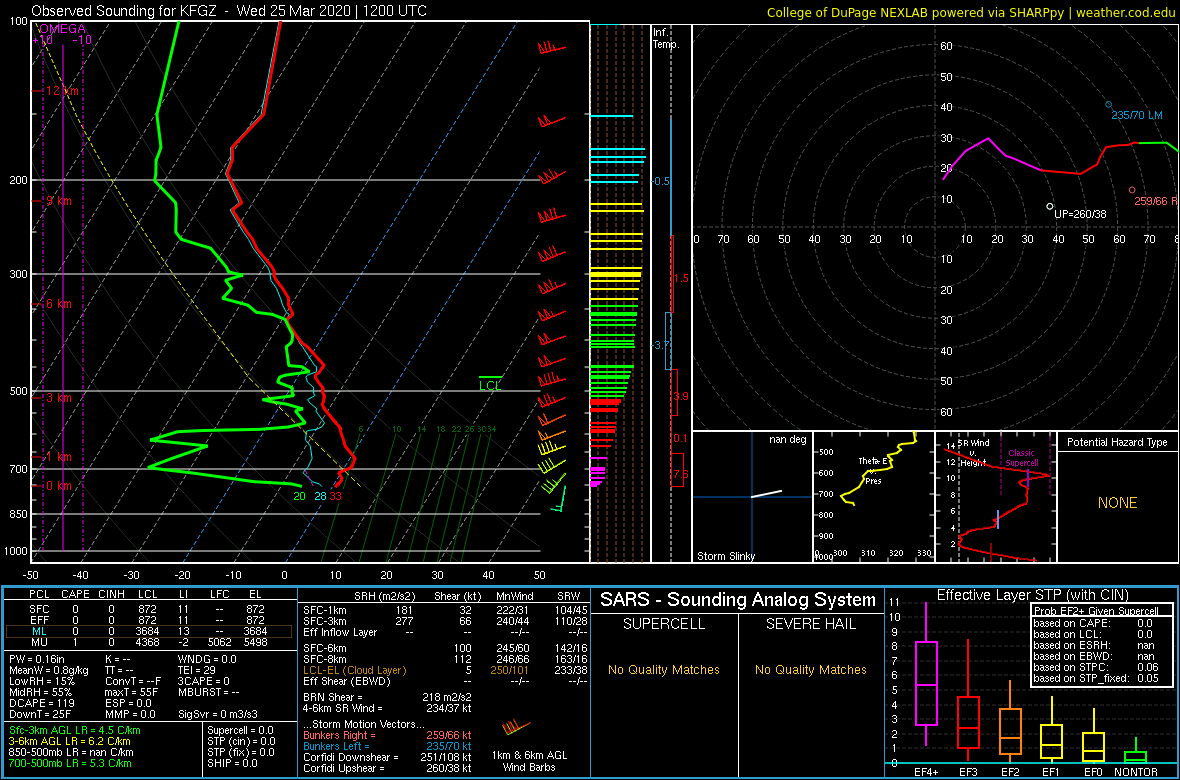Select '3-6km AGL LR = 6.2 C/km'

coord(71,741)
